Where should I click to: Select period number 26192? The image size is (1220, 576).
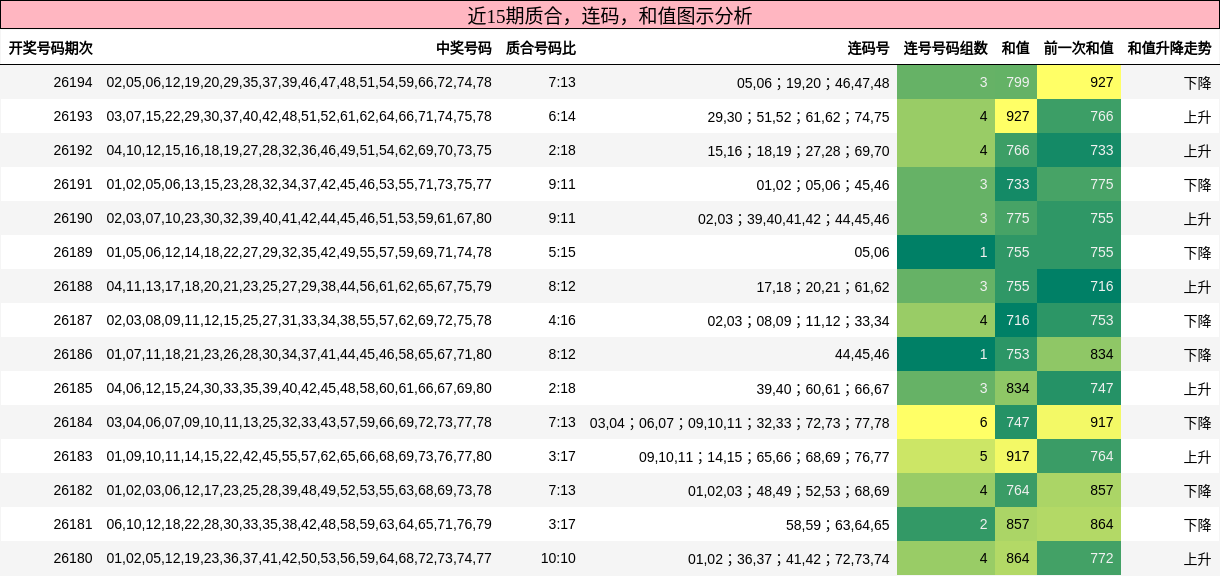pos(73,150)
